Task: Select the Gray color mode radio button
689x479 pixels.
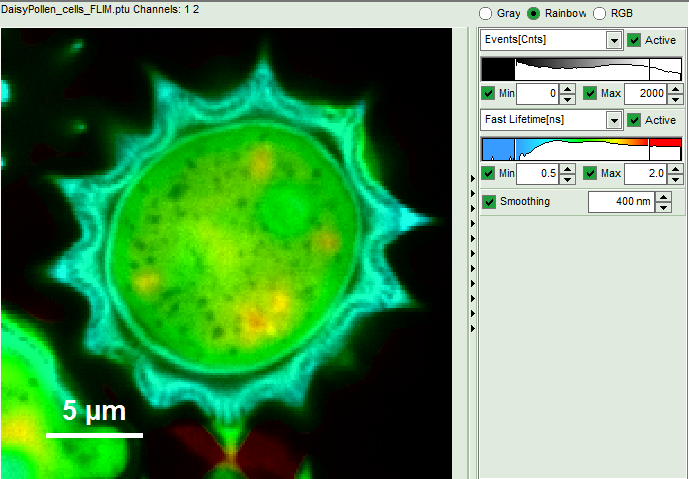Action: (486, 14)
